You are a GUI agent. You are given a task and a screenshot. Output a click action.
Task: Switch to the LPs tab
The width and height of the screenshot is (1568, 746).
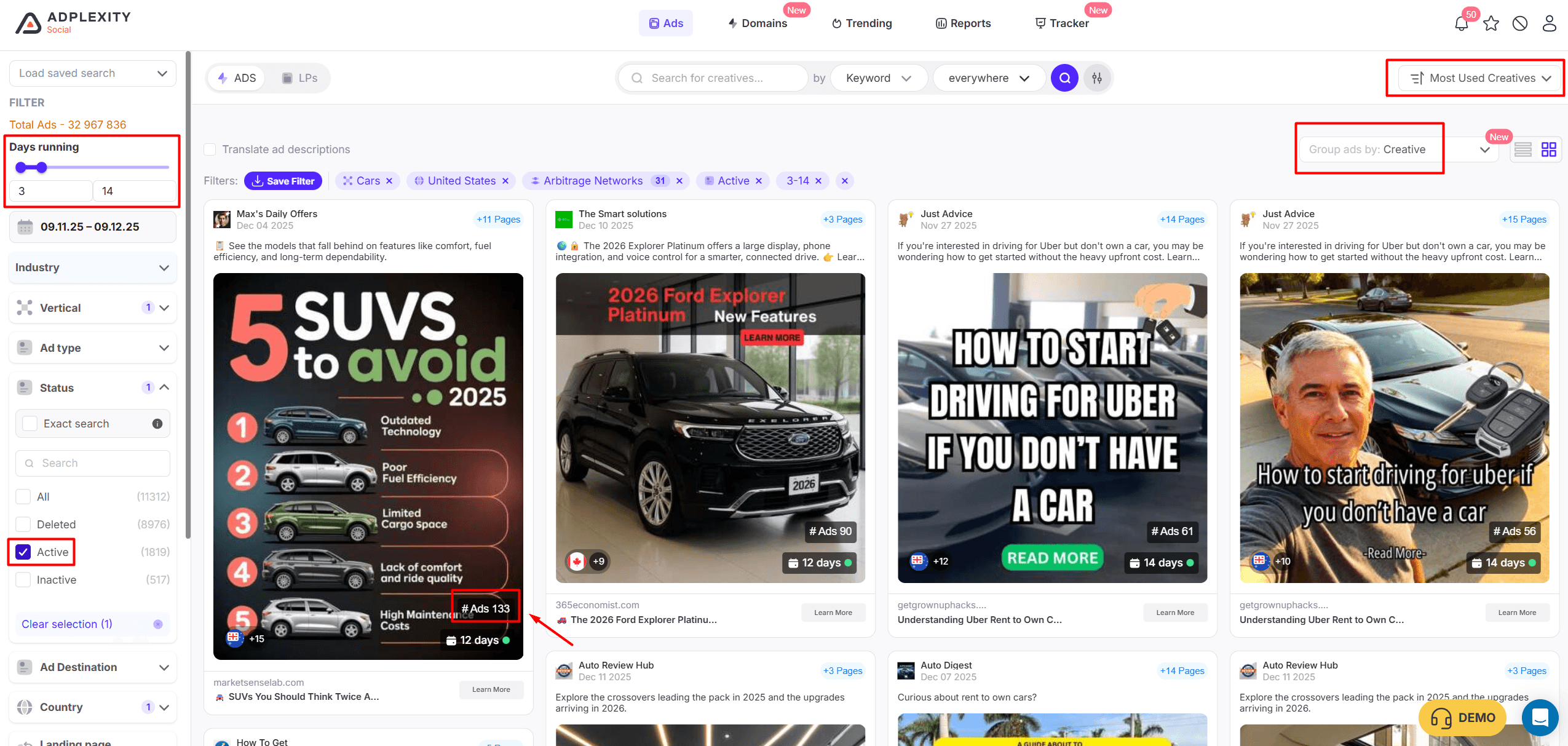coord(299,78)
